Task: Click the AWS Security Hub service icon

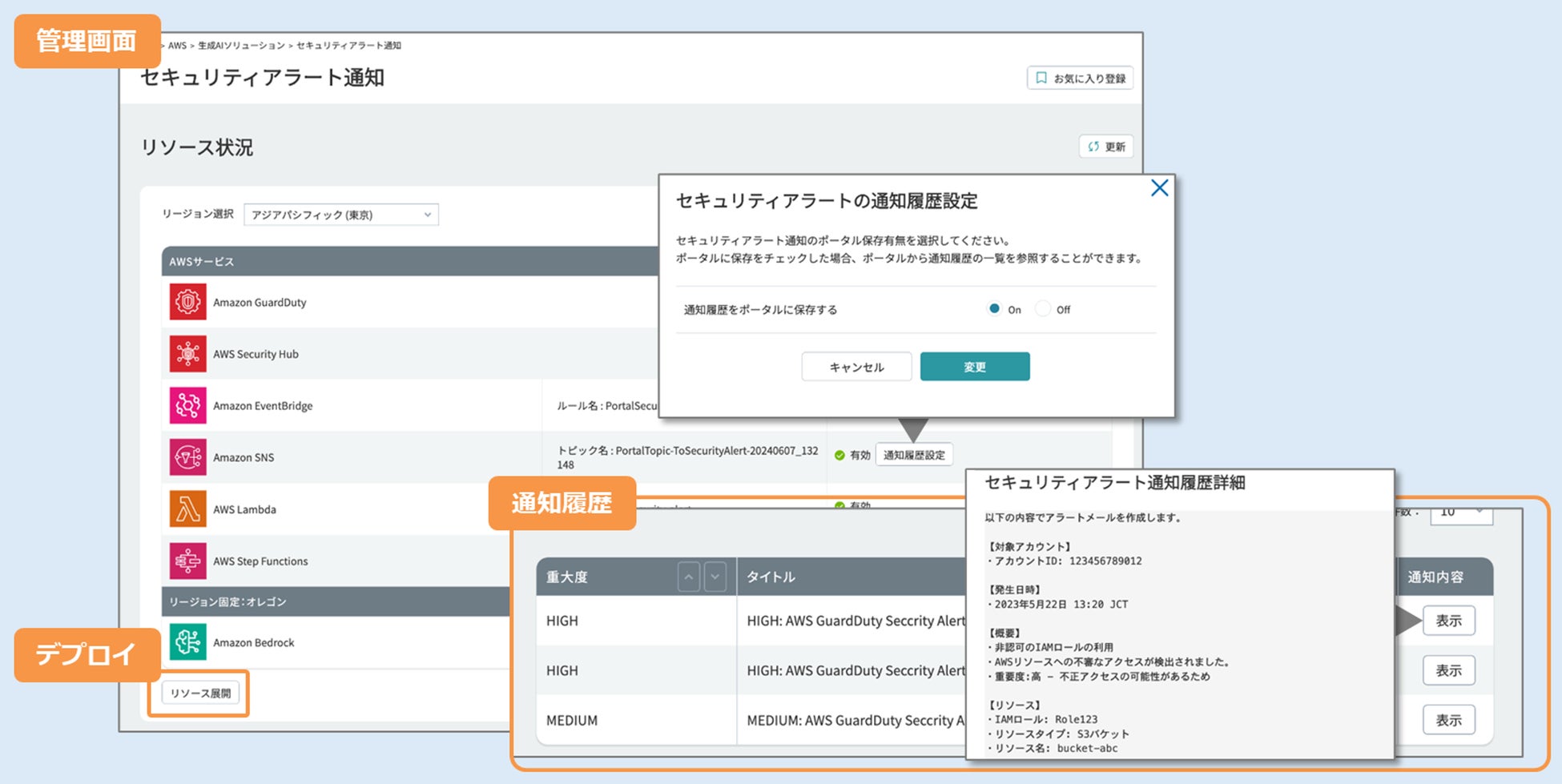Action: coord(187,354)
